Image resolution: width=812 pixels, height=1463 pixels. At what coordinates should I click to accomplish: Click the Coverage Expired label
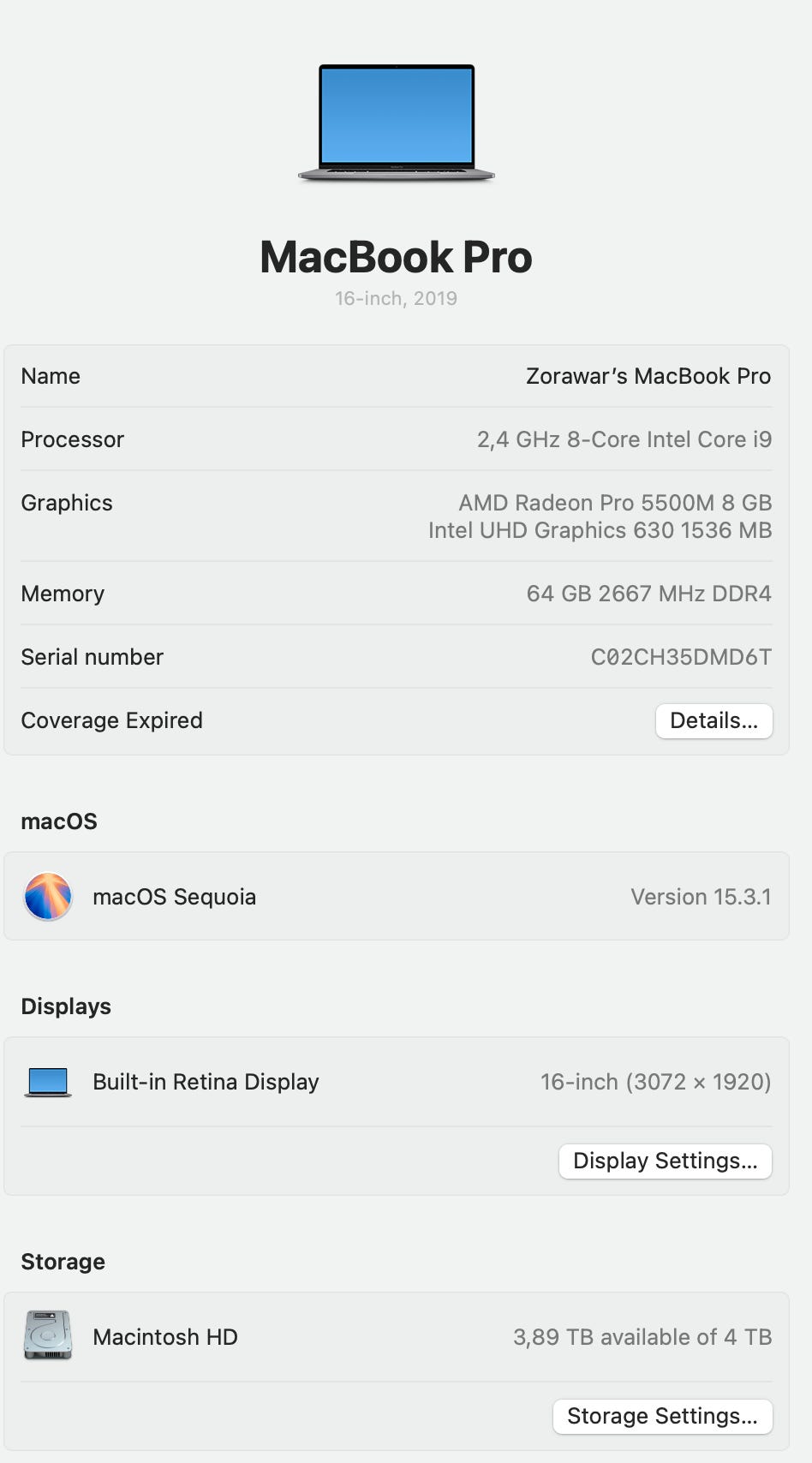click(x=111, y=720)
